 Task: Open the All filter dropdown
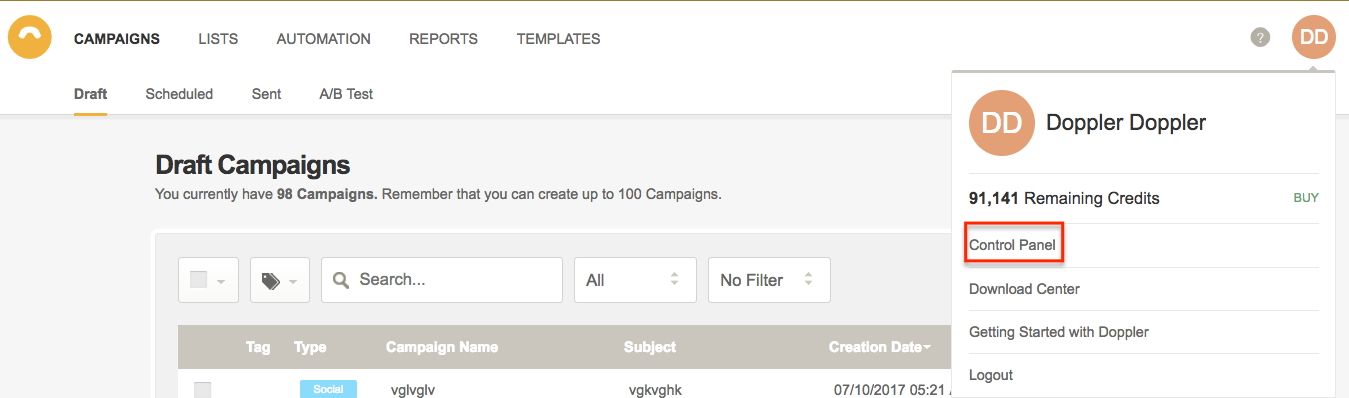(x=635, y=280)
